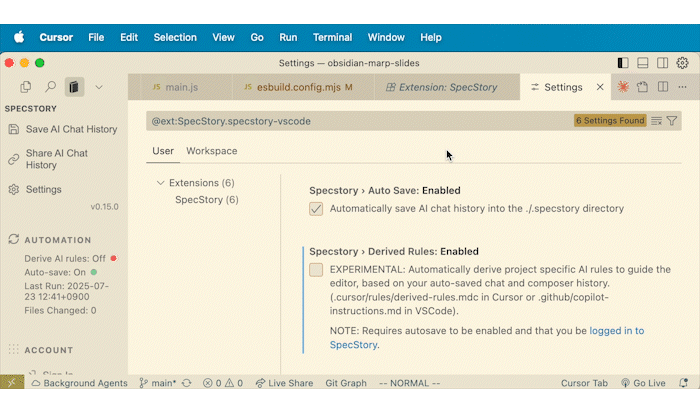
Task: Click the link icon beside Share AI Chat History
Action: [14, 159]
